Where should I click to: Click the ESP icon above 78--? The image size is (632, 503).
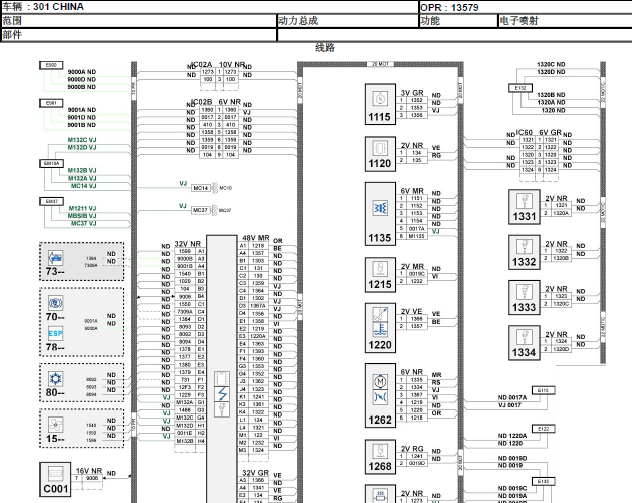[55, 334]
